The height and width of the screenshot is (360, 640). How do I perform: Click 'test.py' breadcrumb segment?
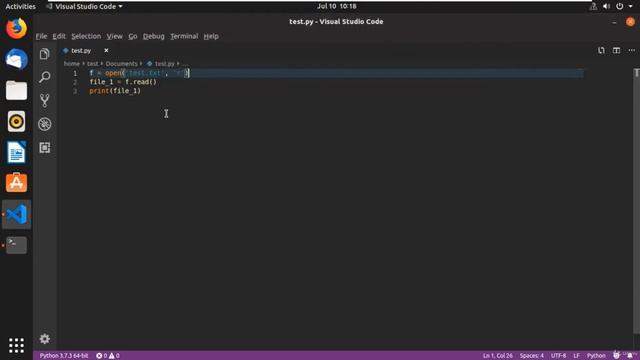(x=164, y=64)
